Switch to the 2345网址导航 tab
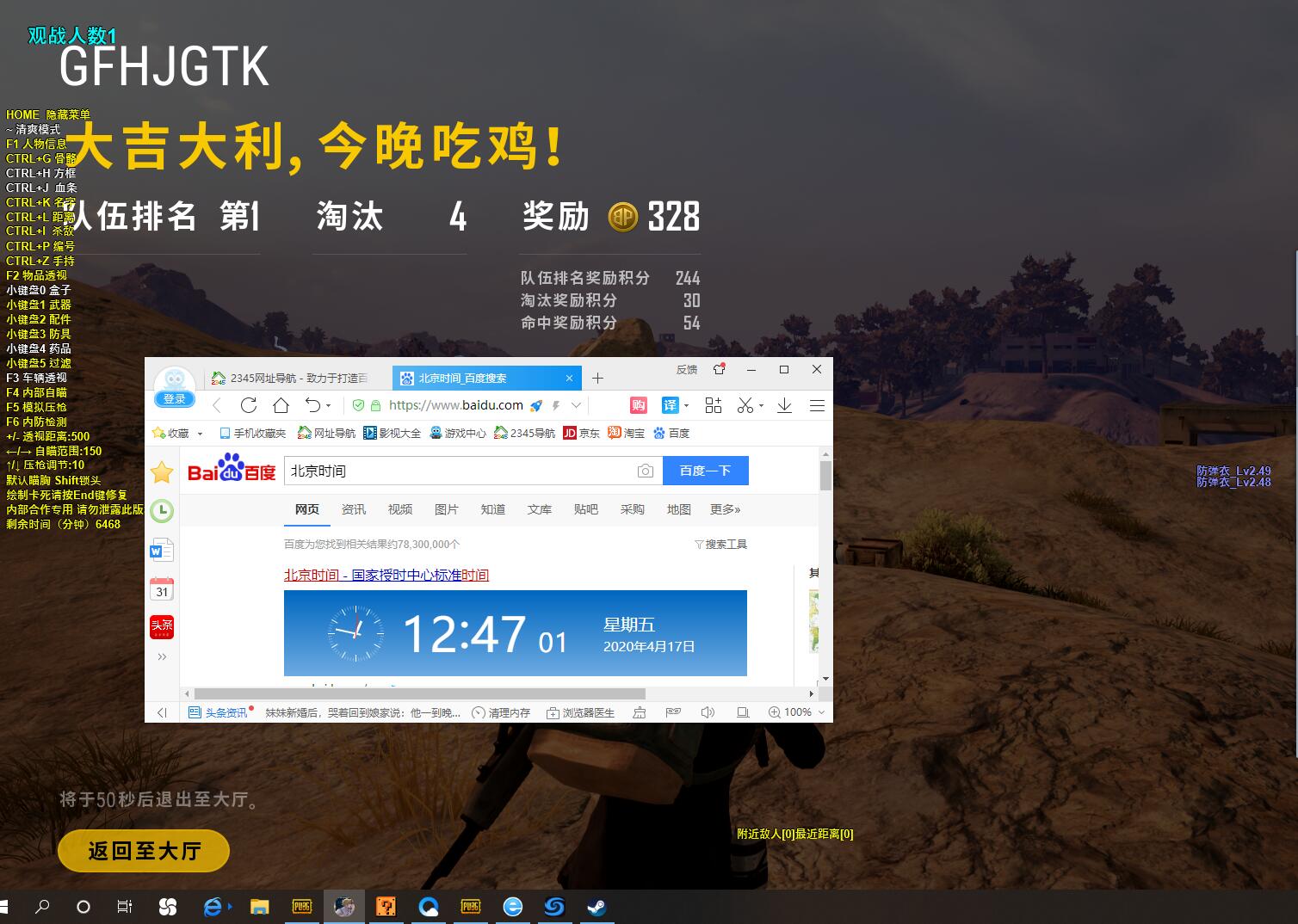The image size is (1298, 924). (291, 379)
